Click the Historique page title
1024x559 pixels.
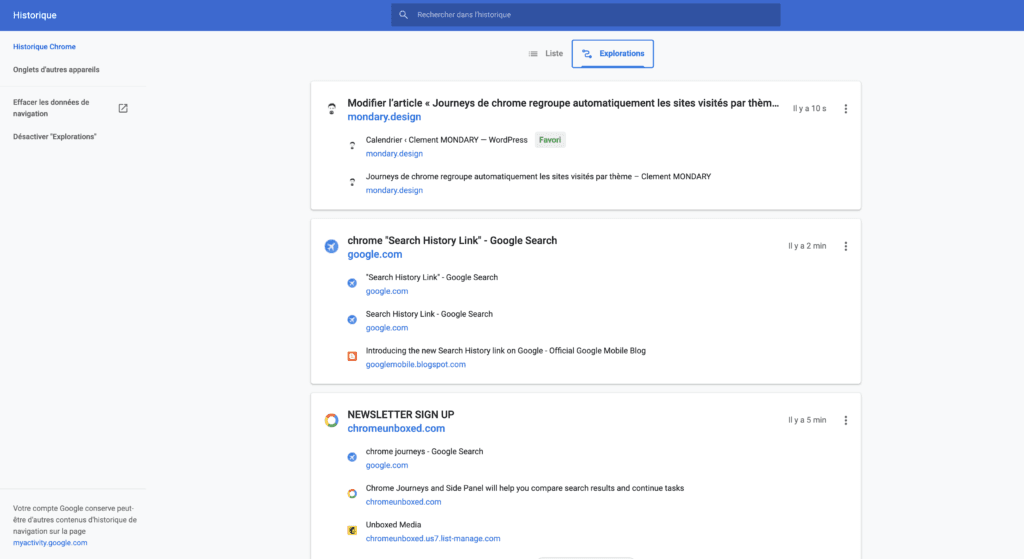pyautogui.click(x=35, y=15)
